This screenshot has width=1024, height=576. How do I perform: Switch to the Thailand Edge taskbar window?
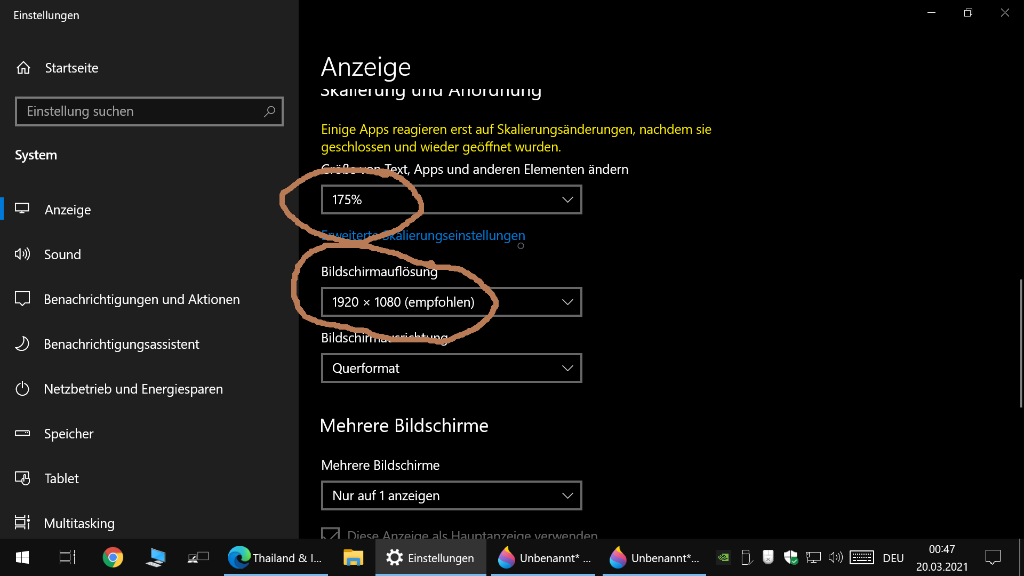pyautogui.click(x=276, y=558)
